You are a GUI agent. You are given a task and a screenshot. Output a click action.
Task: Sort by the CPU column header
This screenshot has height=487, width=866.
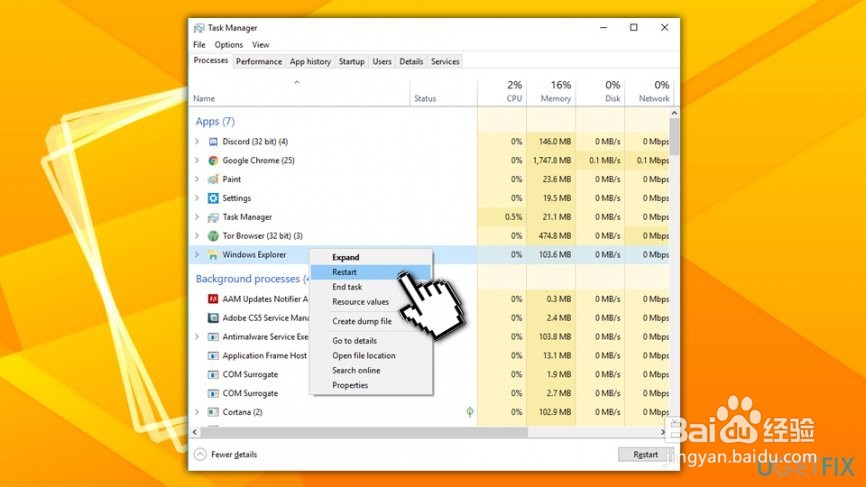click(502, 92)
